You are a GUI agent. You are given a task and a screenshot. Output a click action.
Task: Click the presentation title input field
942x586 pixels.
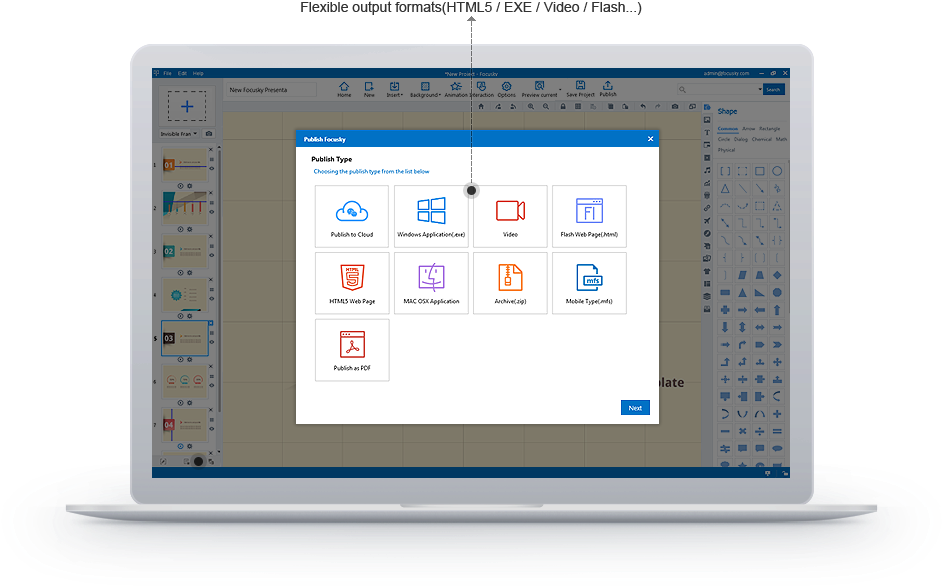click(x=270, y=90)
